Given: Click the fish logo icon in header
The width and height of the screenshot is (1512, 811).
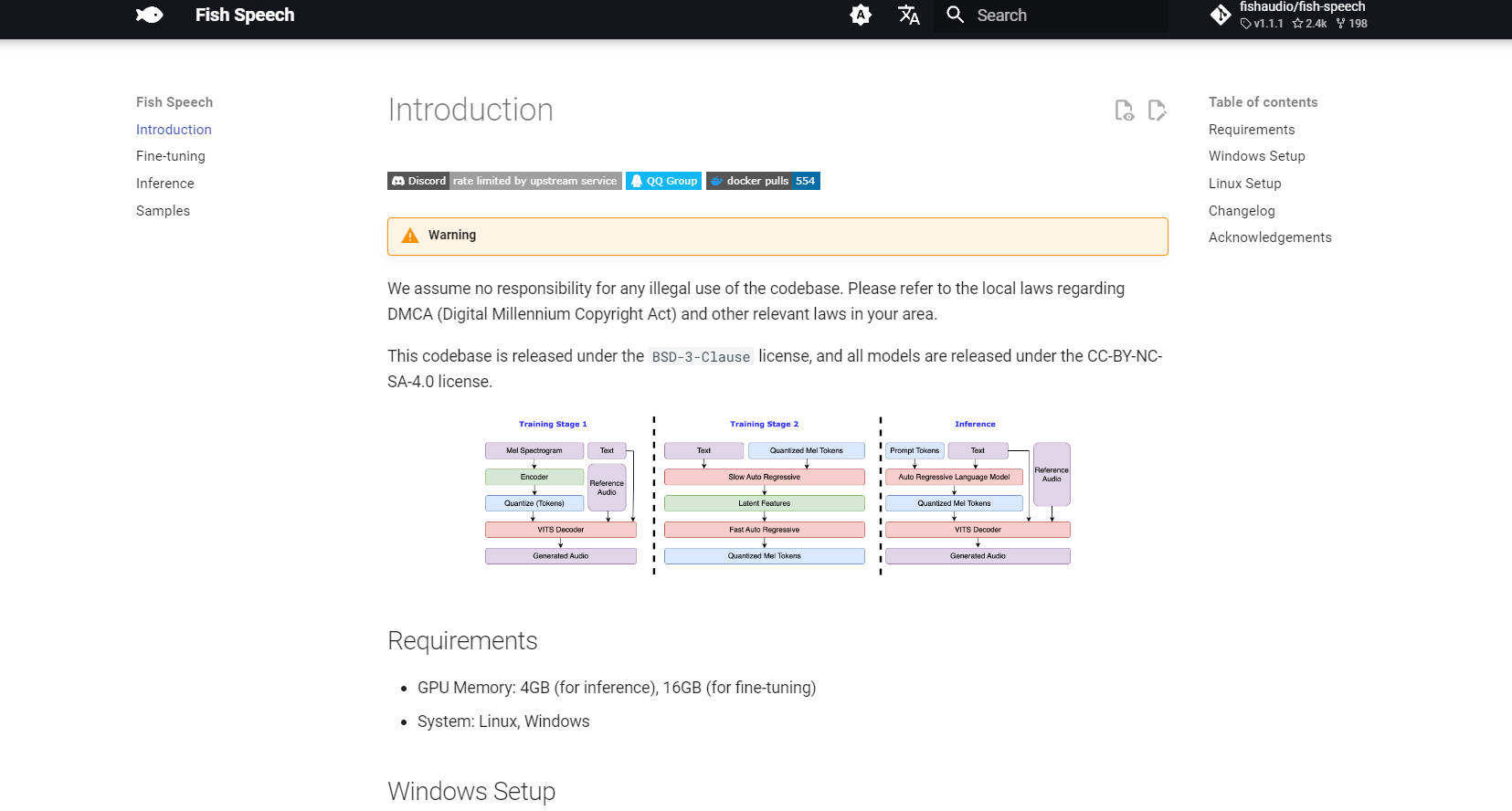Looking at the screenshot, I should click(149, 15).
